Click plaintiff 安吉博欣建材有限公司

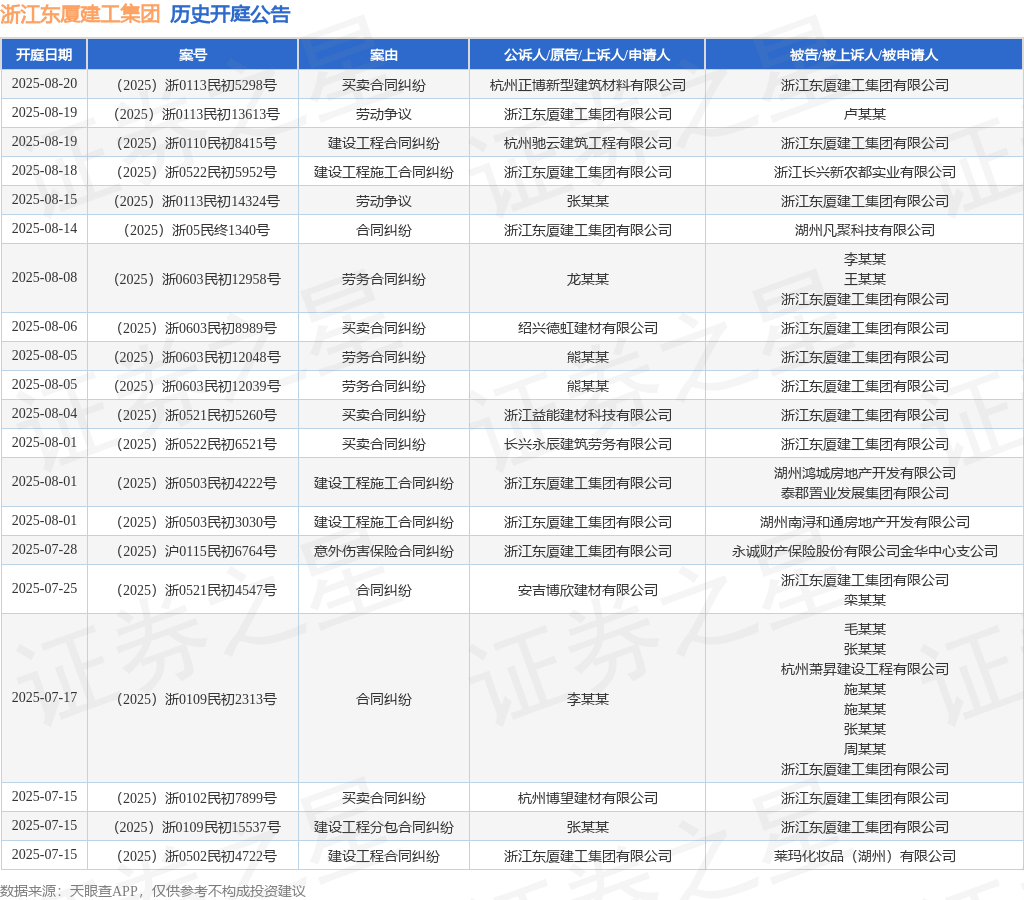pos(588,590)
